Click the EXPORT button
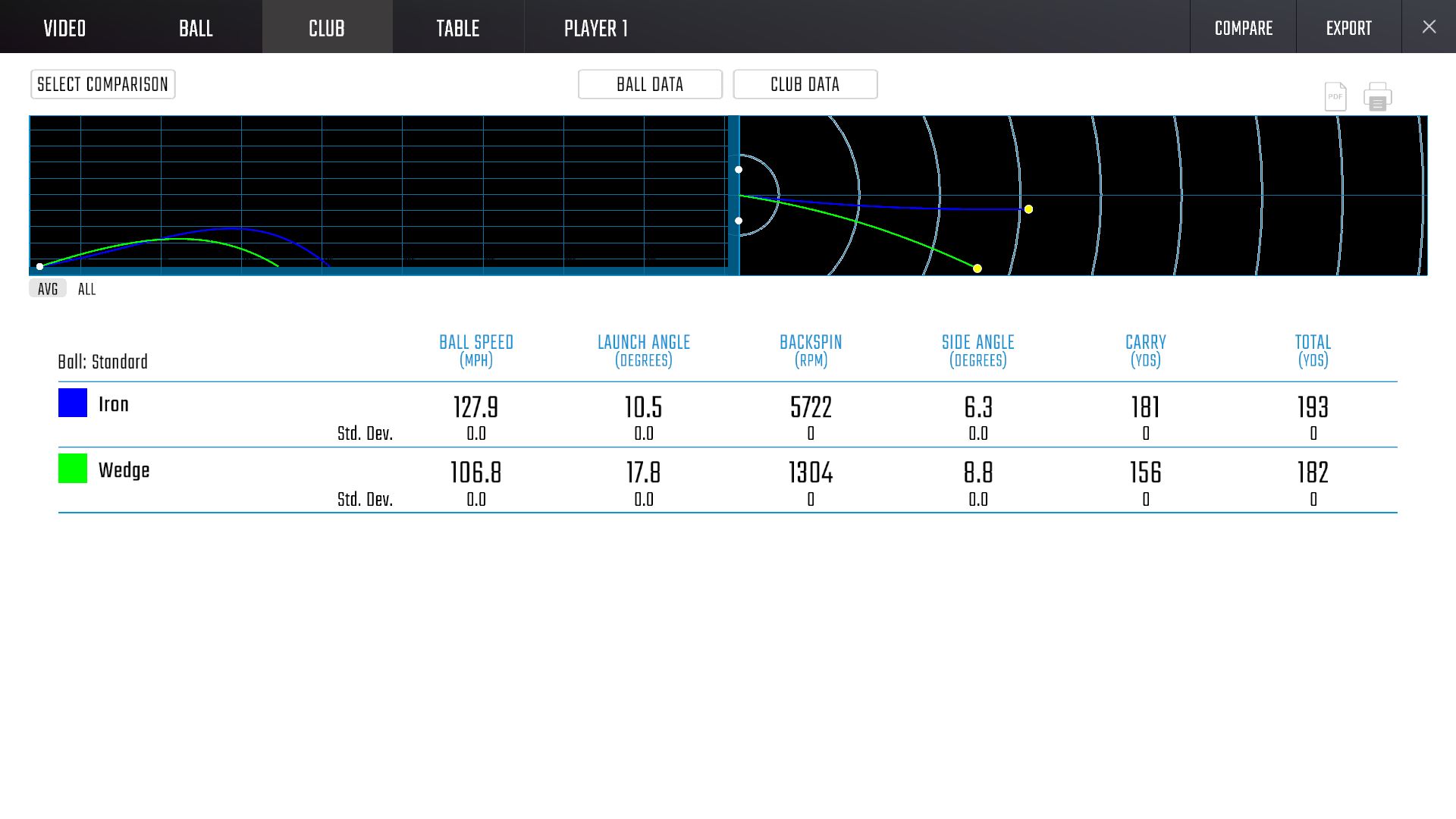This screenshot has height=819, width=1456. 1349,28
